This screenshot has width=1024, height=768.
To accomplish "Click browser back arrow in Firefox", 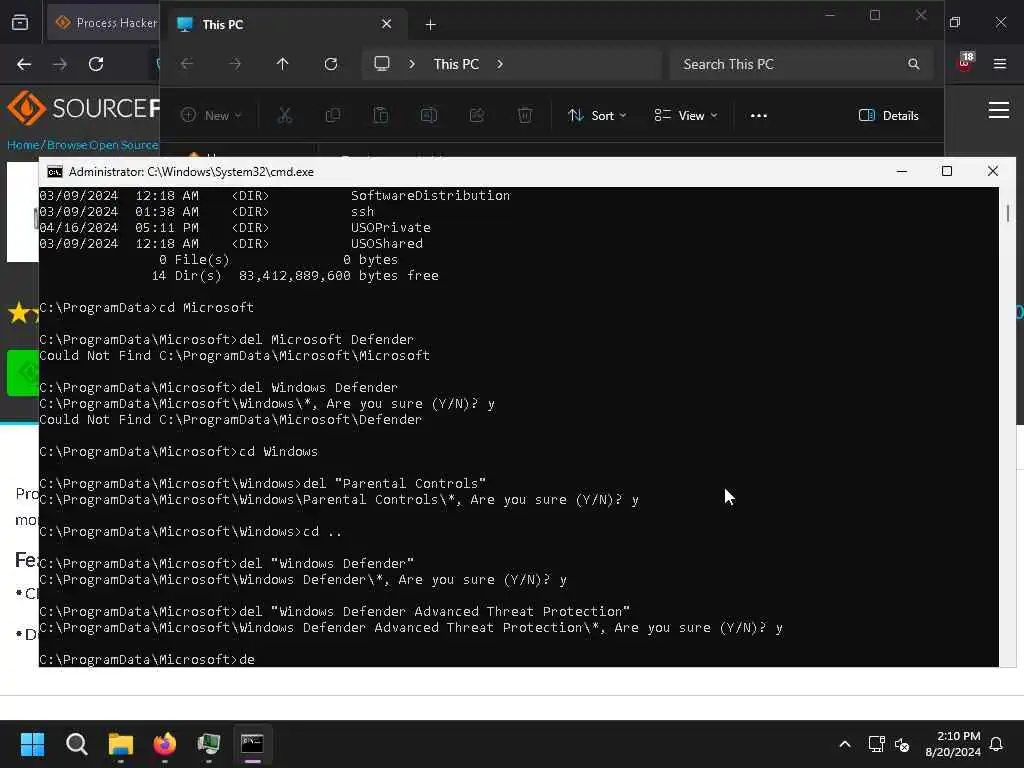I will pyautogui.click(x=24, y=64).
